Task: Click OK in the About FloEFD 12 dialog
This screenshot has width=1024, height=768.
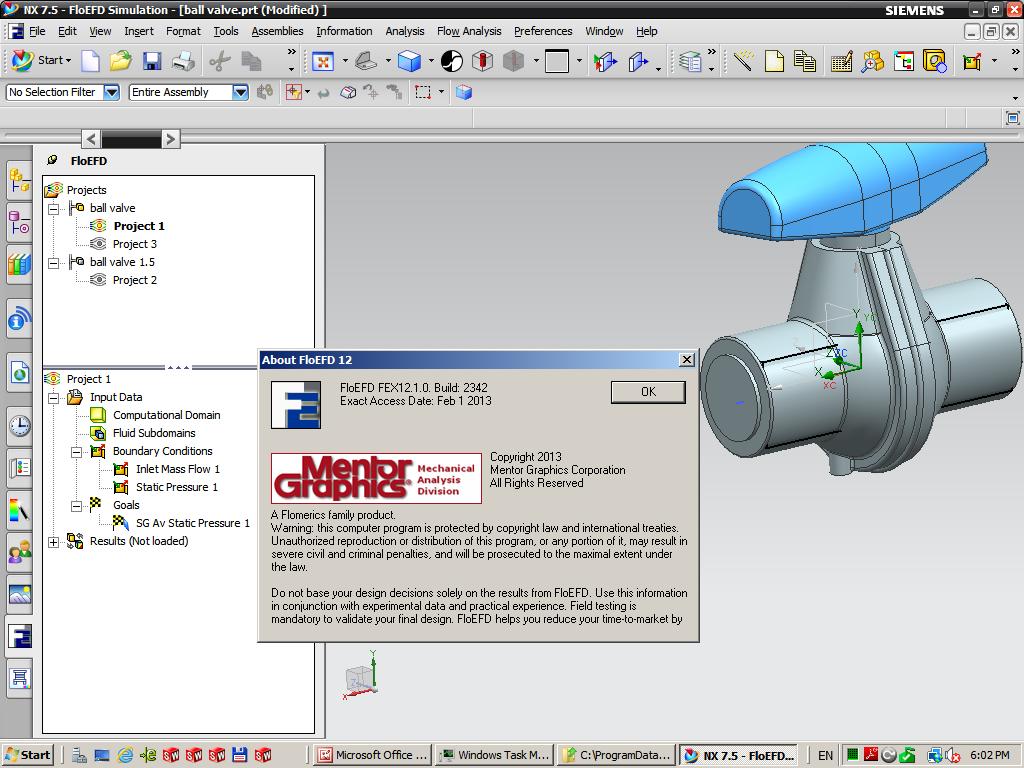Action: (x=647, y=392)
